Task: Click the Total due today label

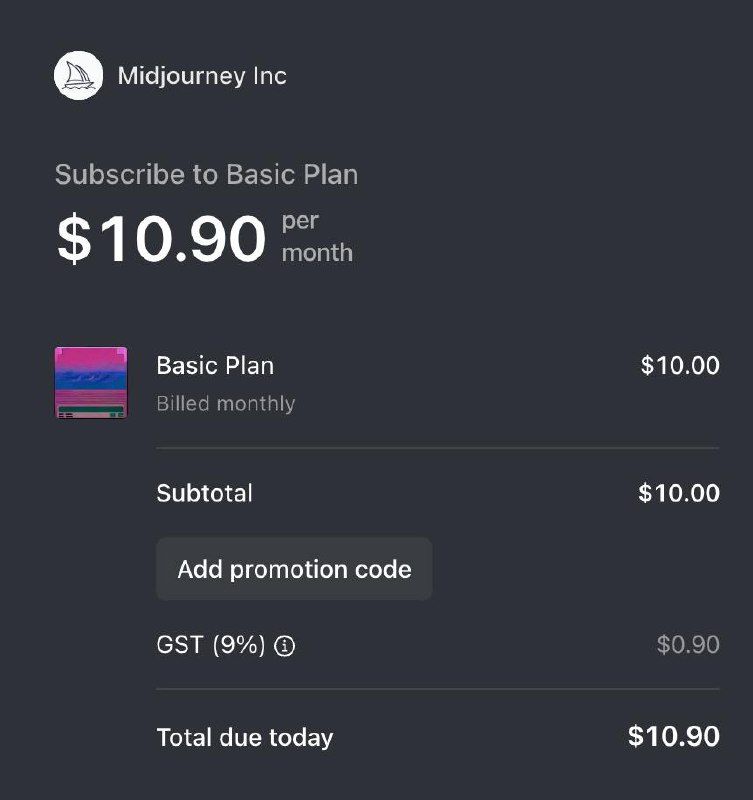Action: pyautogui.click(x=245, y=738)
